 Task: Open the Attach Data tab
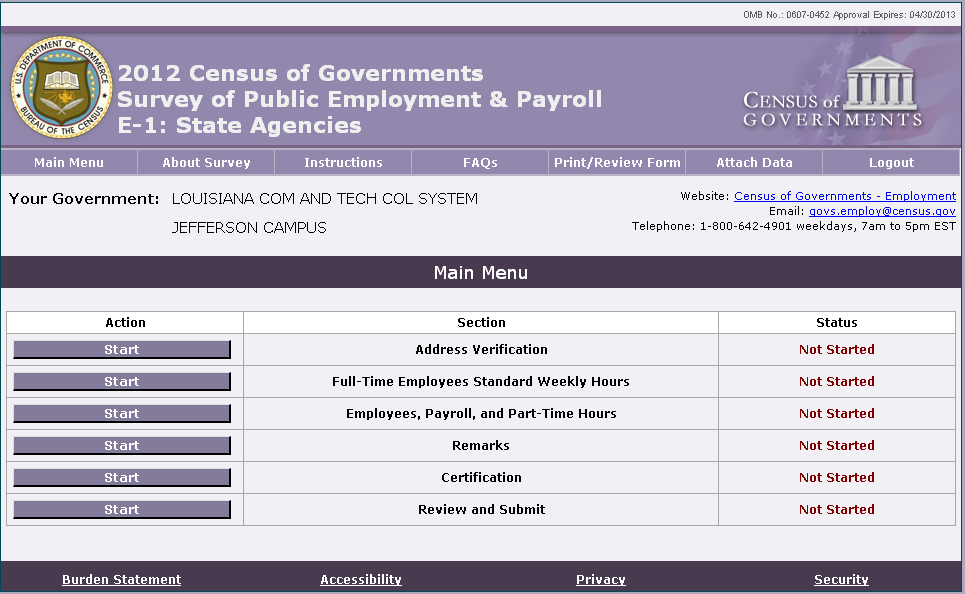(754, 163)
